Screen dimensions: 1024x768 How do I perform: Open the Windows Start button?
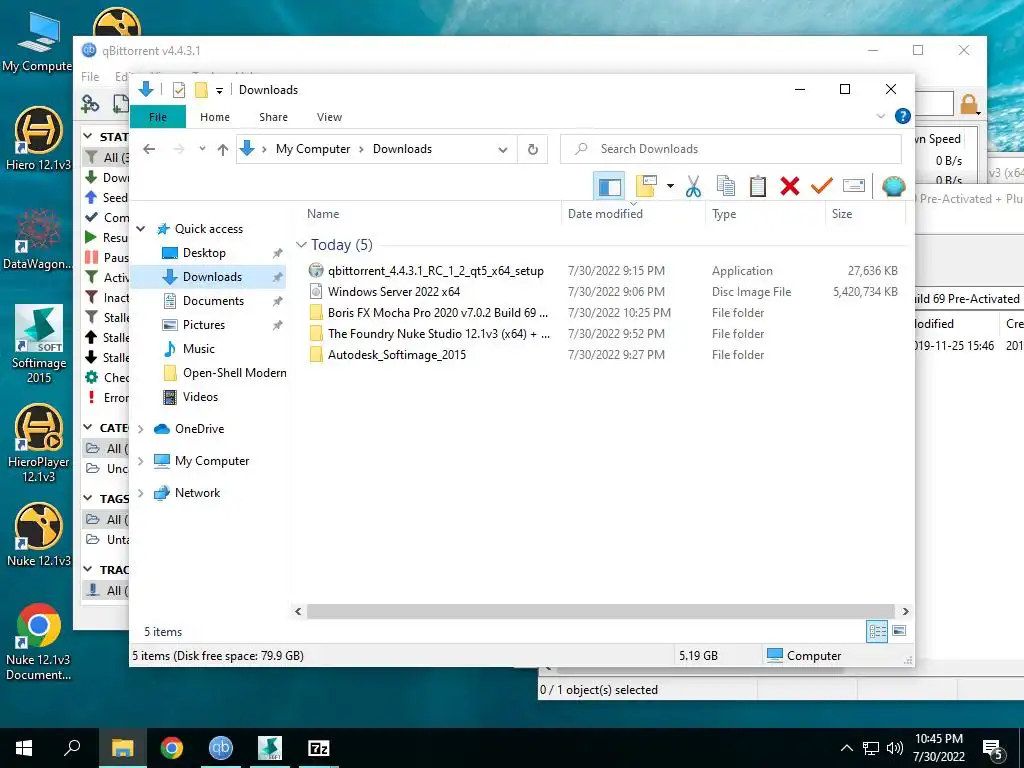24,748
